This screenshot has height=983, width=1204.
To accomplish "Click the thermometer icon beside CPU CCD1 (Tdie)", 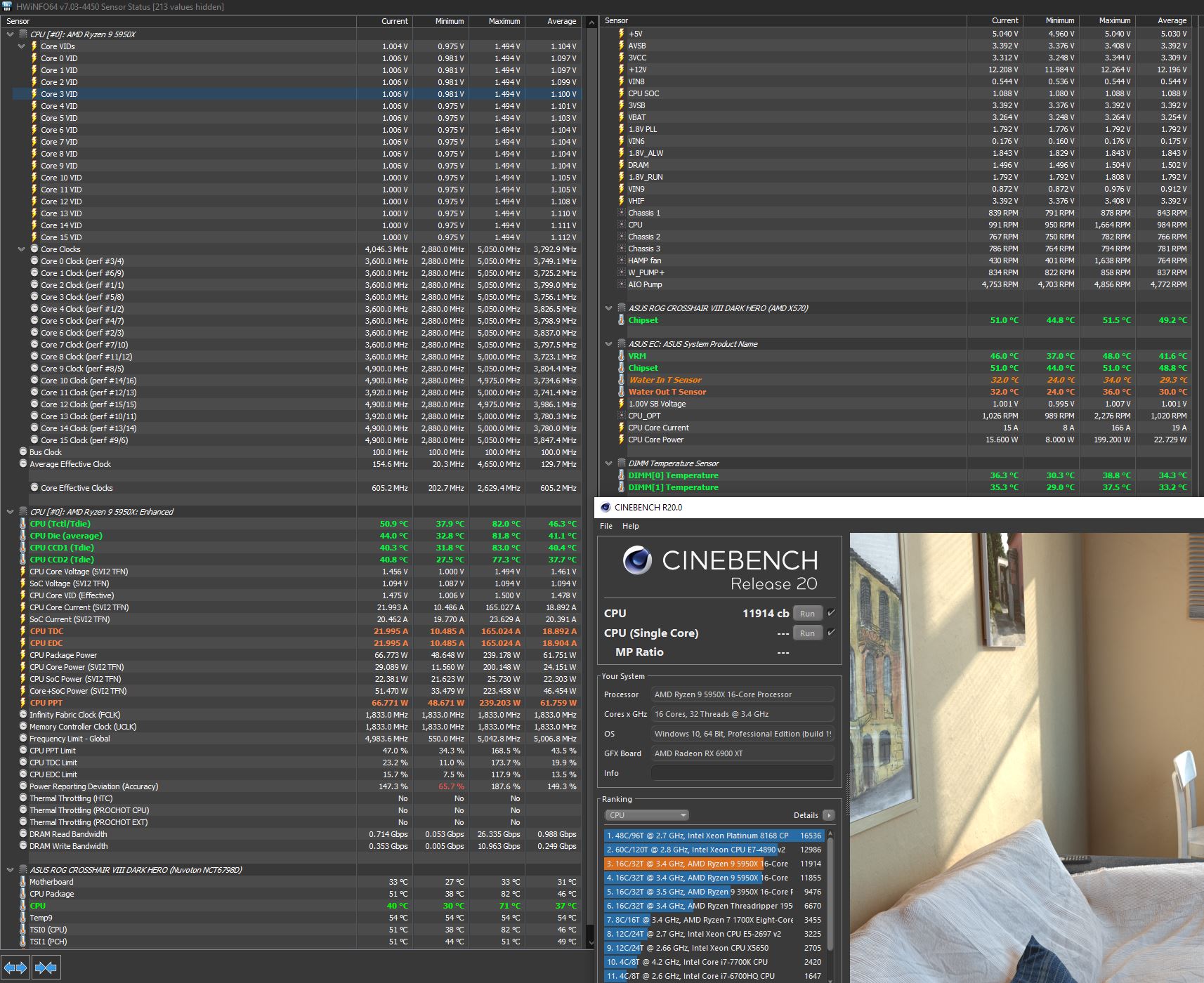I will point(23,548).
